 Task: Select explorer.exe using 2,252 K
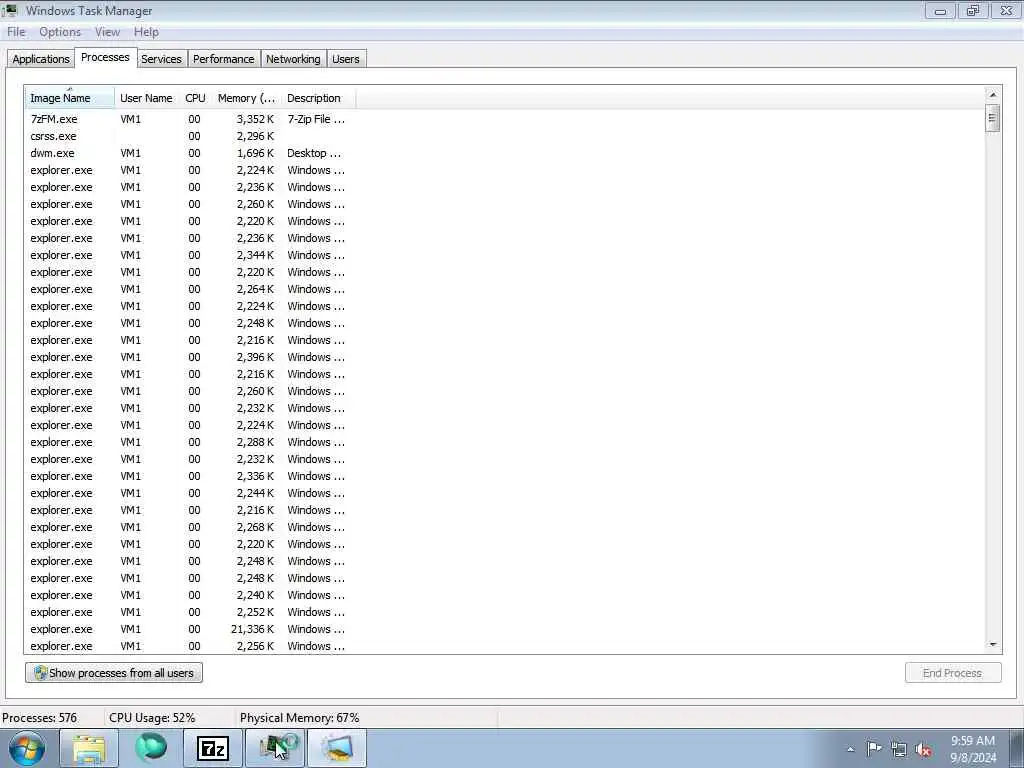click(188, 612)
